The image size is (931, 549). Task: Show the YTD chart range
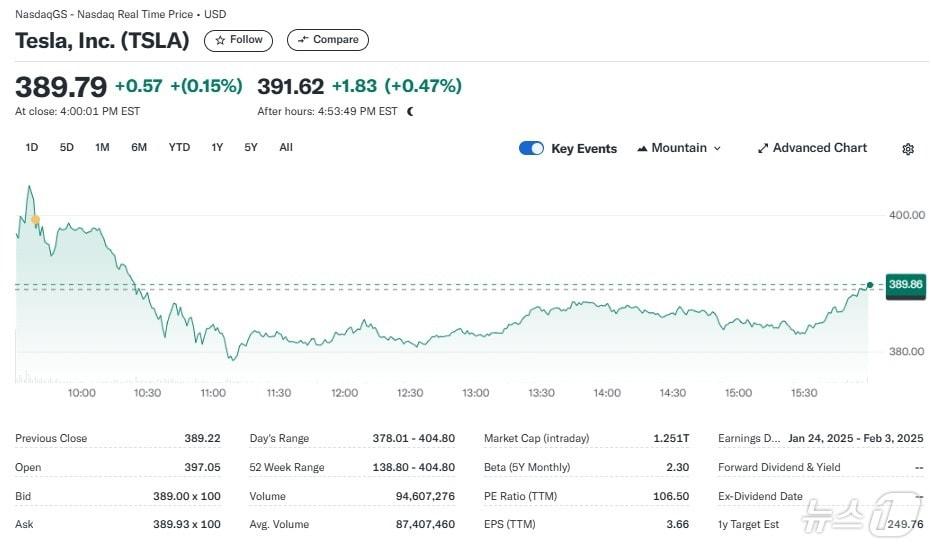coord(179,147)
